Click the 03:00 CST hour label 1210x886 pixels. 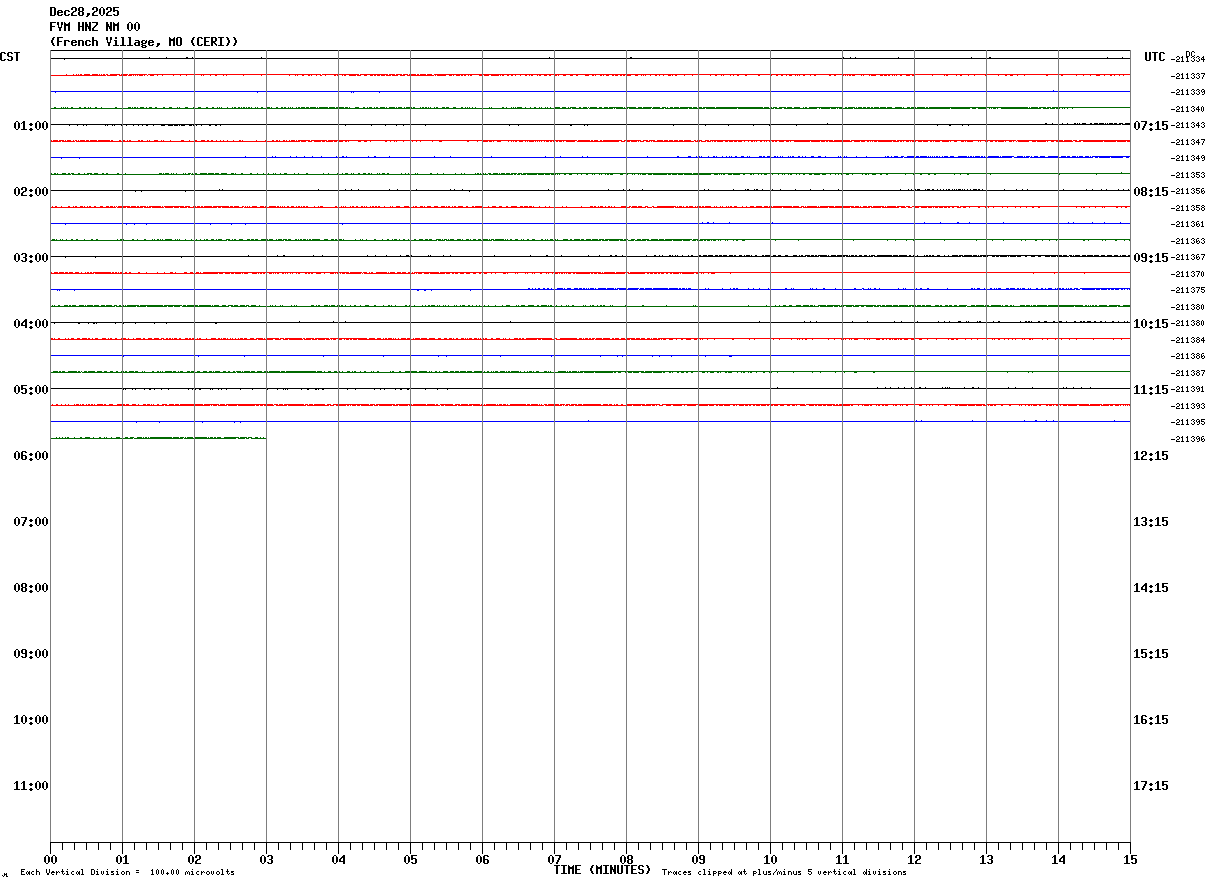pyautogui.click(x=31, y=257)
